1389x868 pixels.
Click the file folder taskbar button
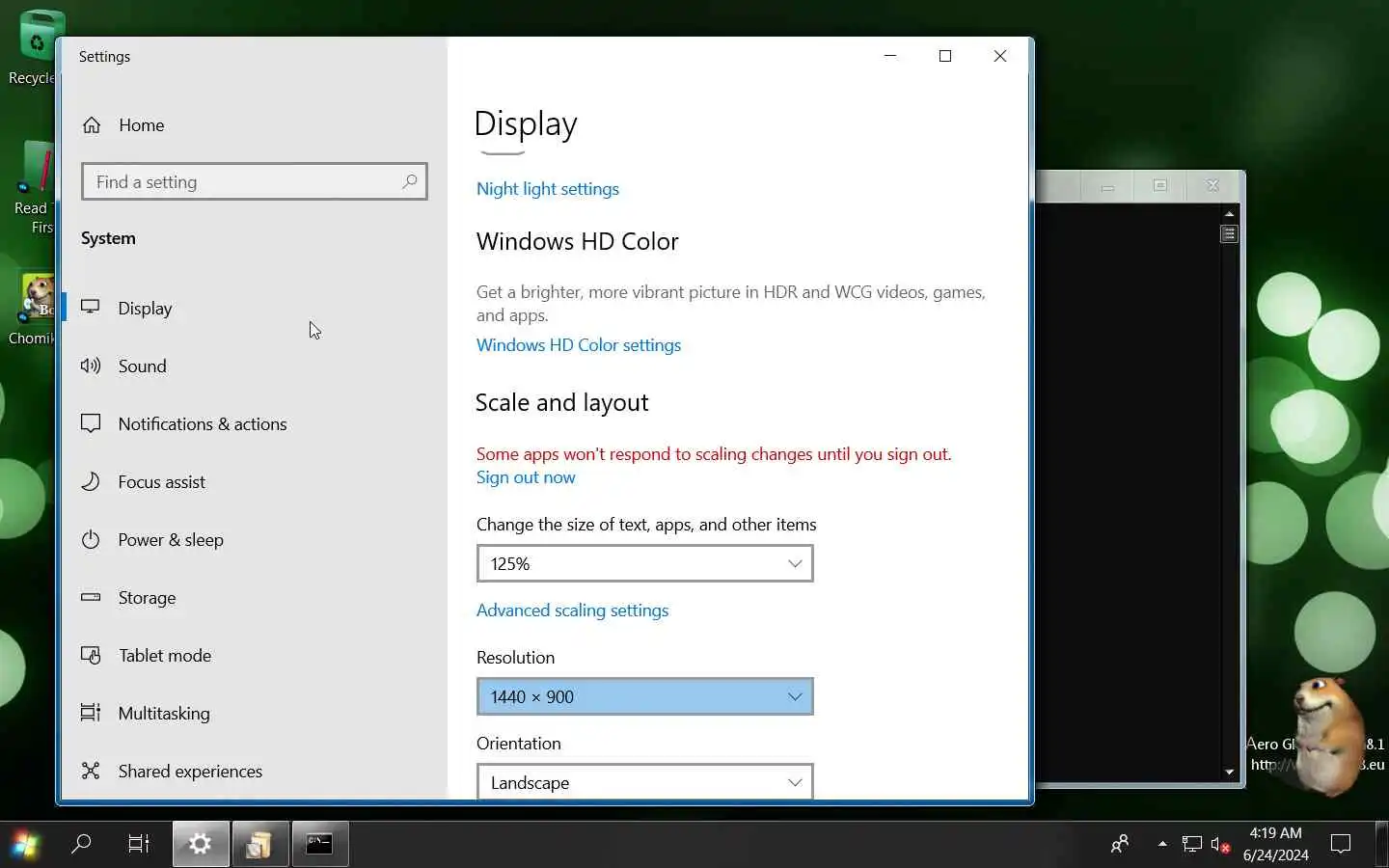(x=259, y=844)
